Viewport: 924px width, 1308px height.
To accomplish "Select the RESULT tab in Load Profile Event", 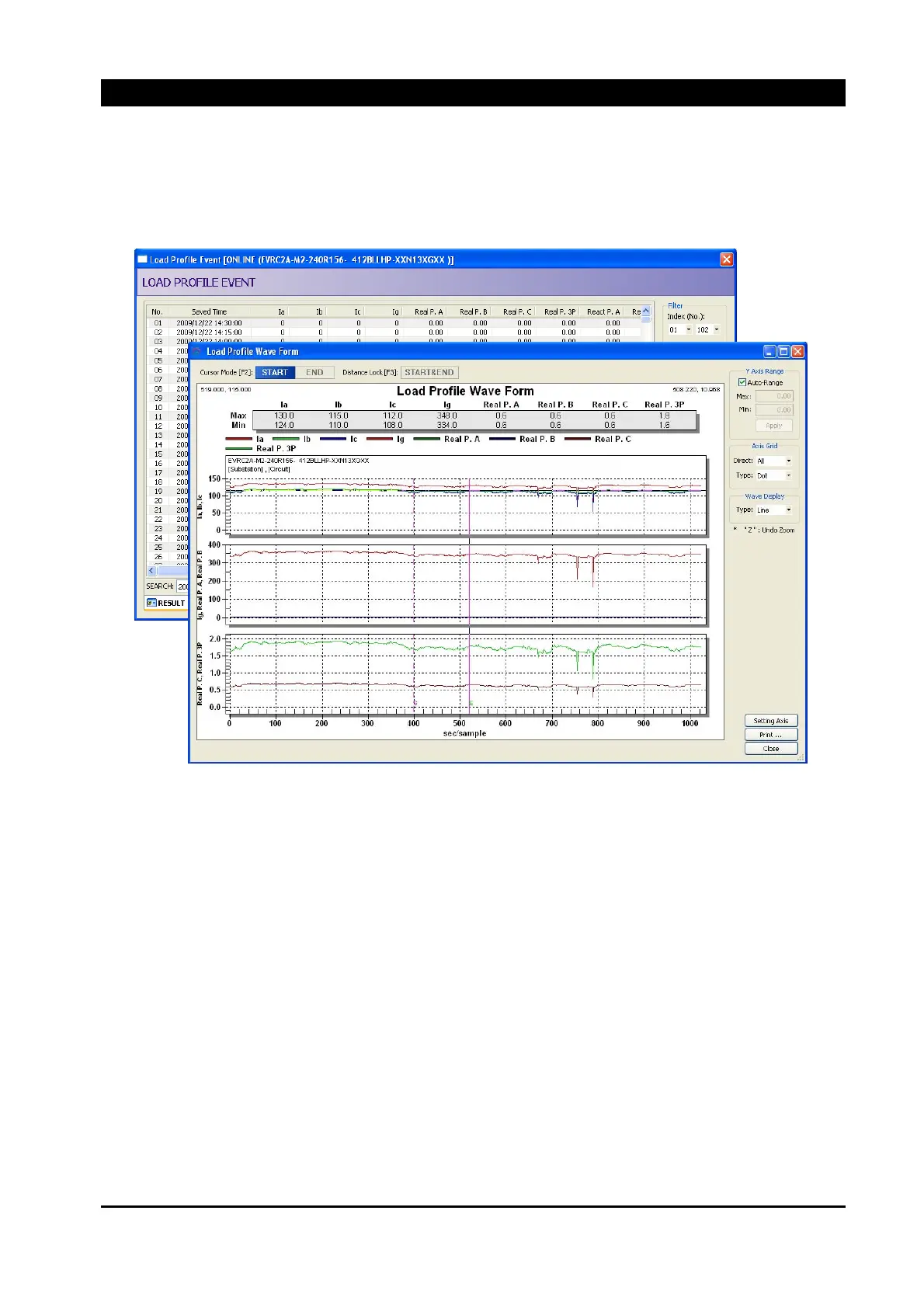I will point(166,603).
